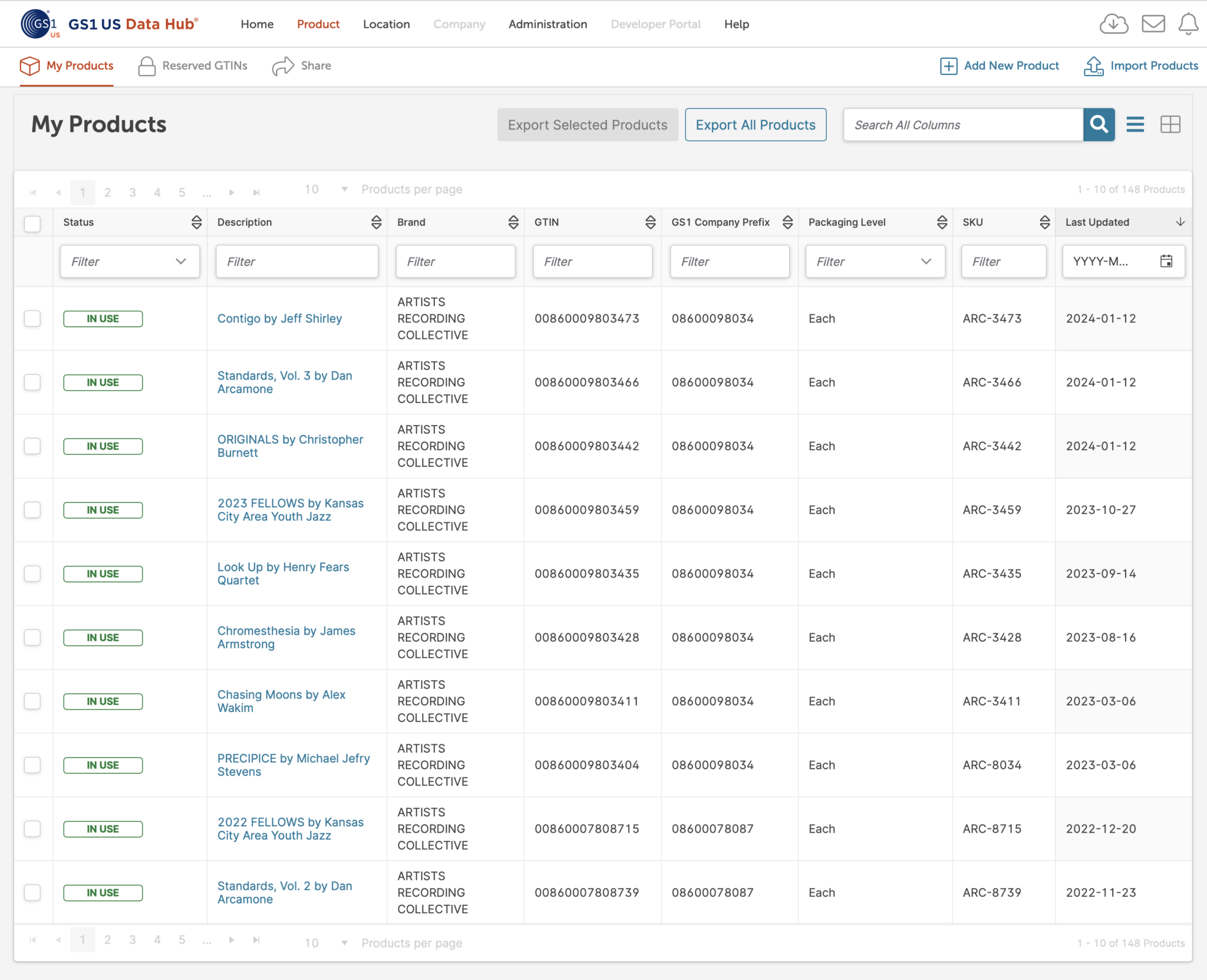Click the magnifier search button

1099,124
